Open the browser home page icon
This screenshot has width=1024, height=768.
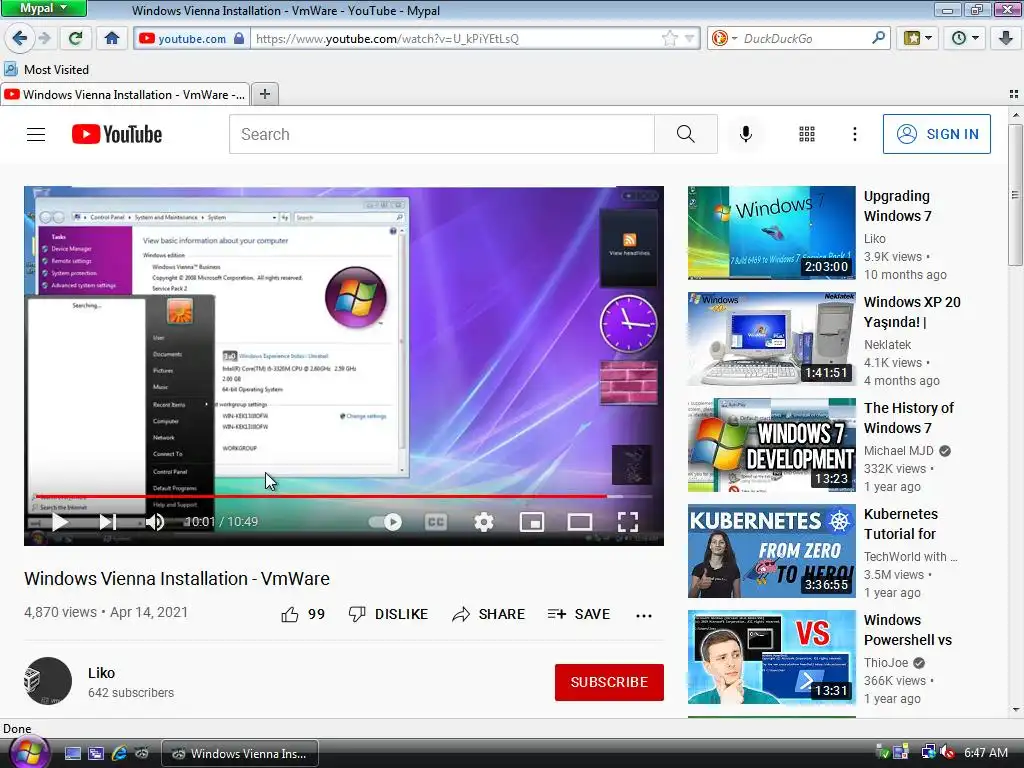[x=112, y=39]
